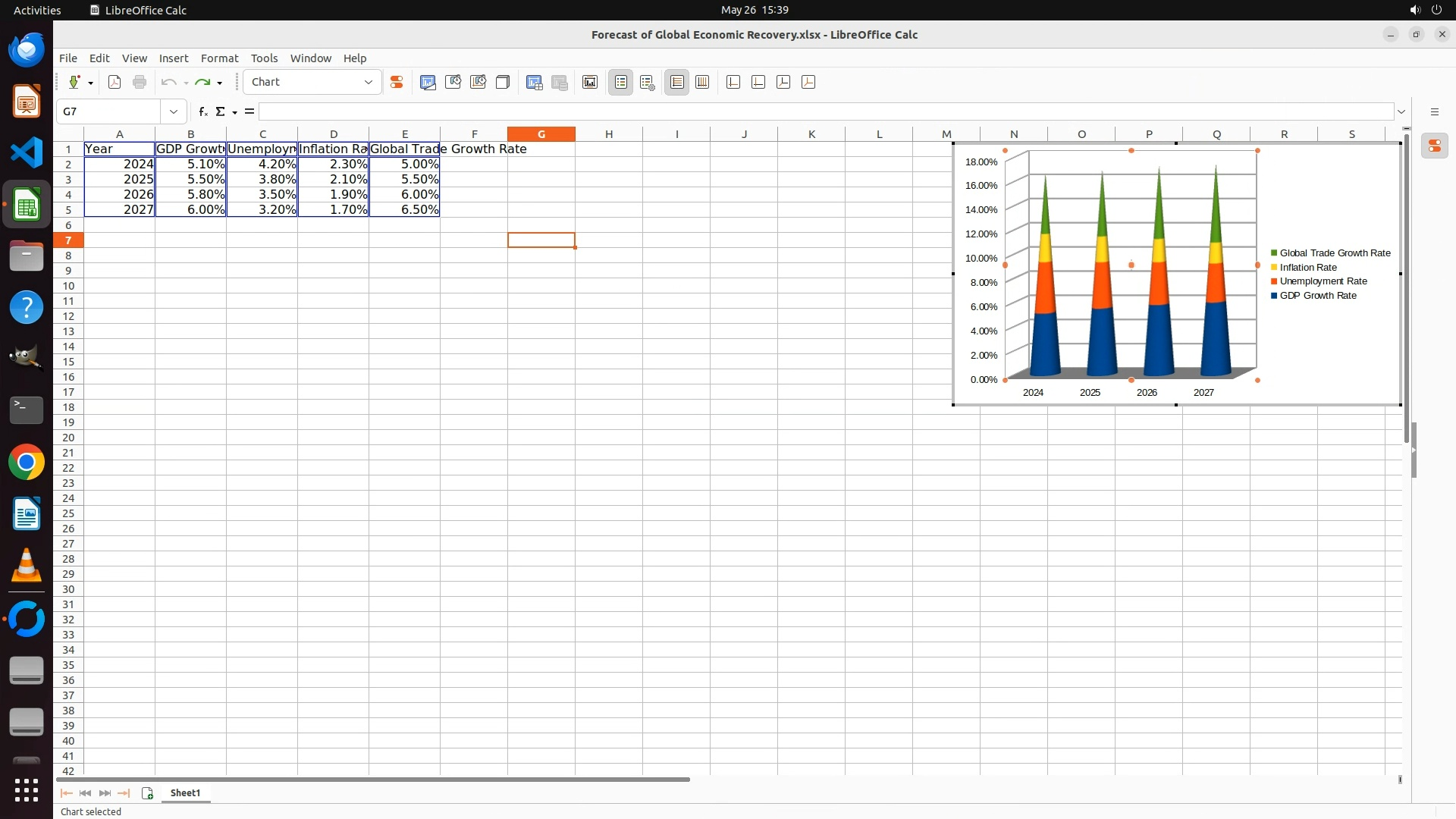Toggle Vertical Grids display
1456x819 pixels.
pyautogui.click(x=702, y=82)
